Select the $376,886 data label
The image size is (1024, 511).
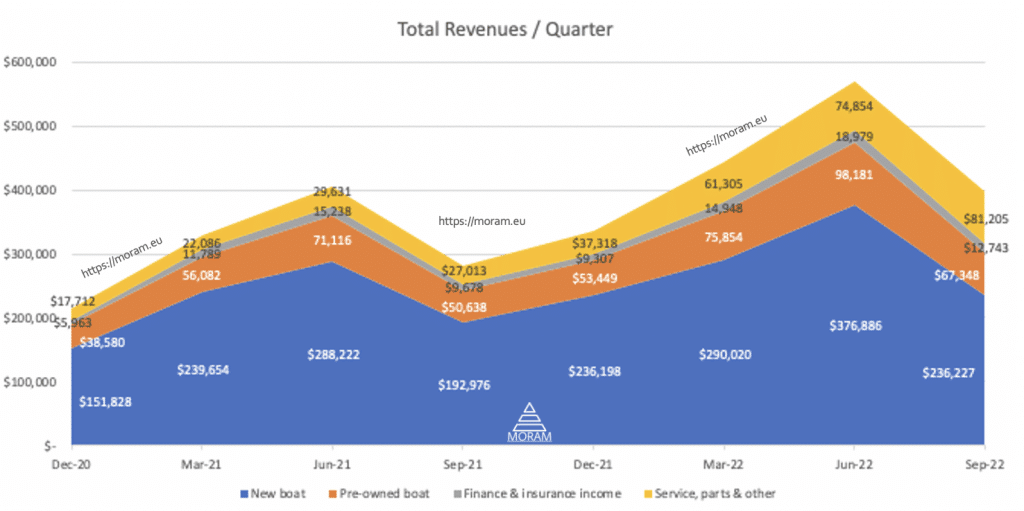(855, 325)
